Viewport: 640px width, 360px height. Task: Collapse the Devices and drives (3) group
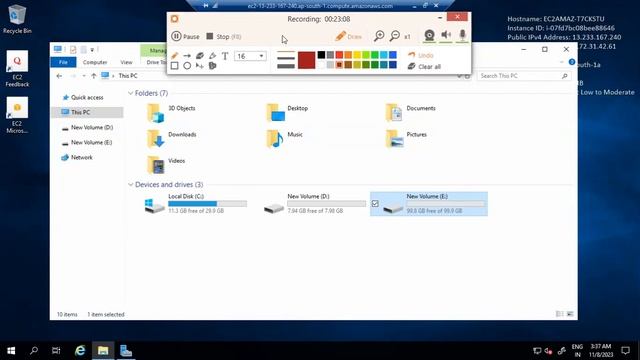pyautogui.click(x=131, y=185)
